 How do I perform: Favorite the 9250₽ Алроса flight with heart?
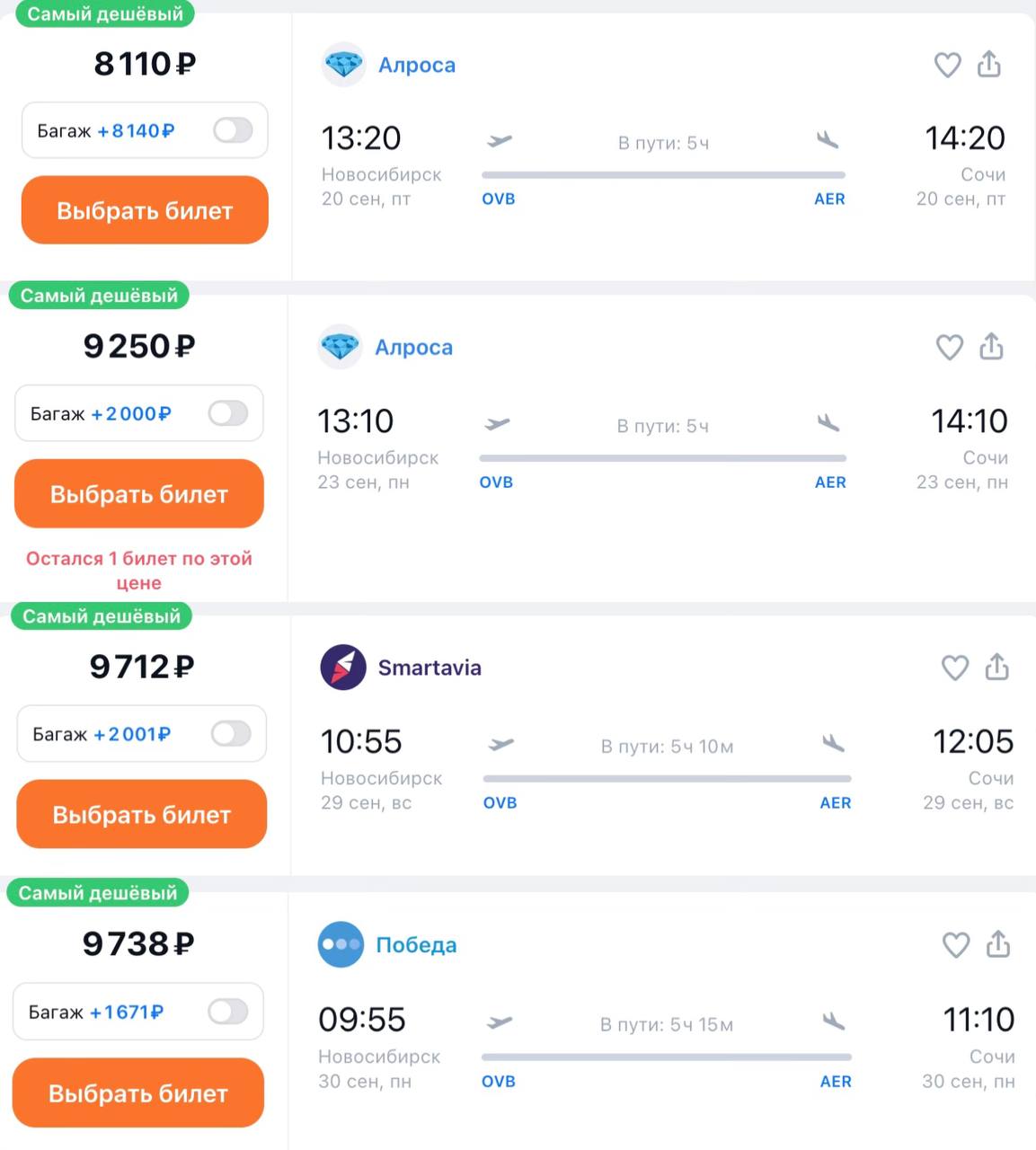(949, 347)
